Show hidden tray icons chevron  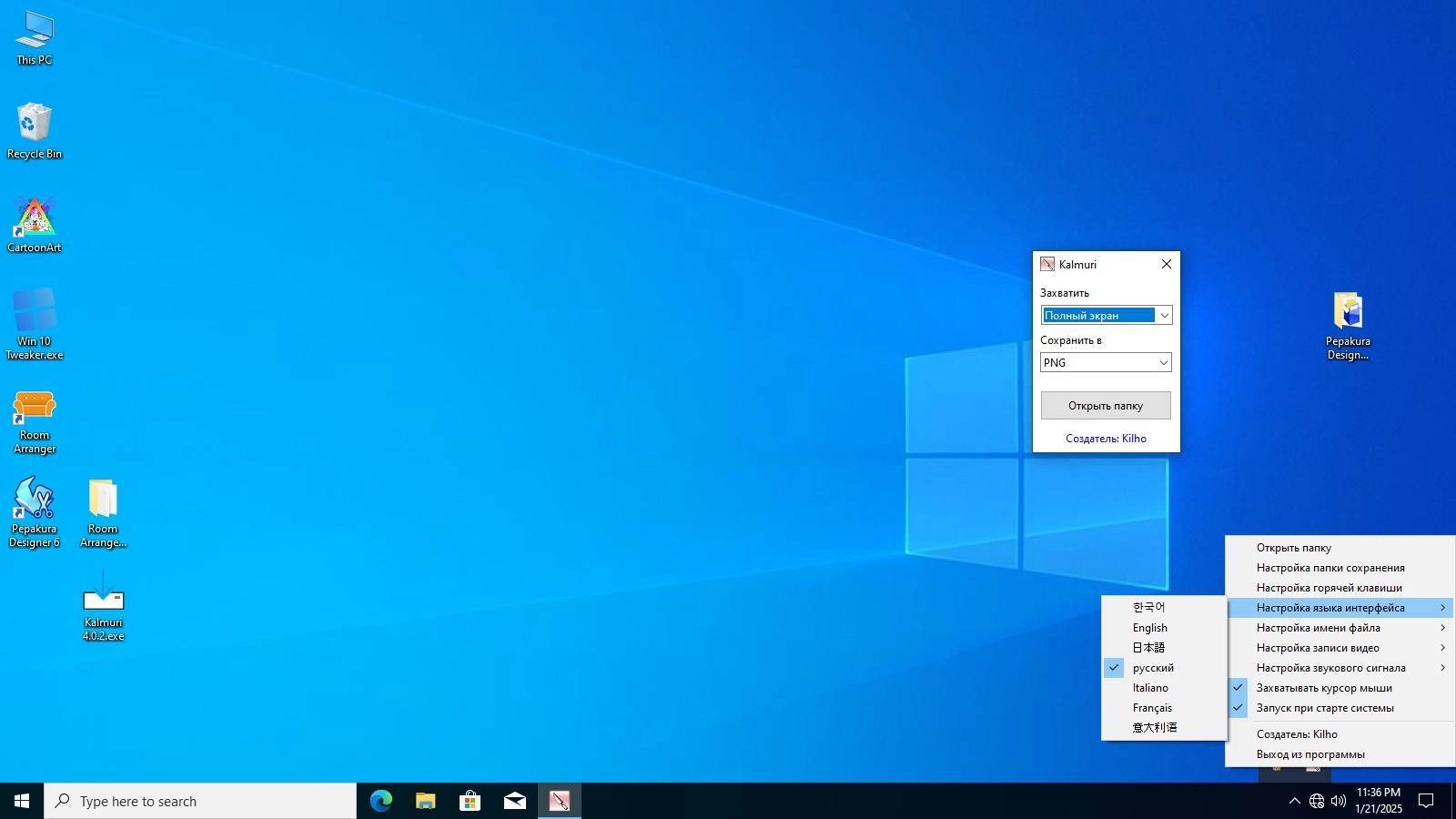[x=1294, y=801]
